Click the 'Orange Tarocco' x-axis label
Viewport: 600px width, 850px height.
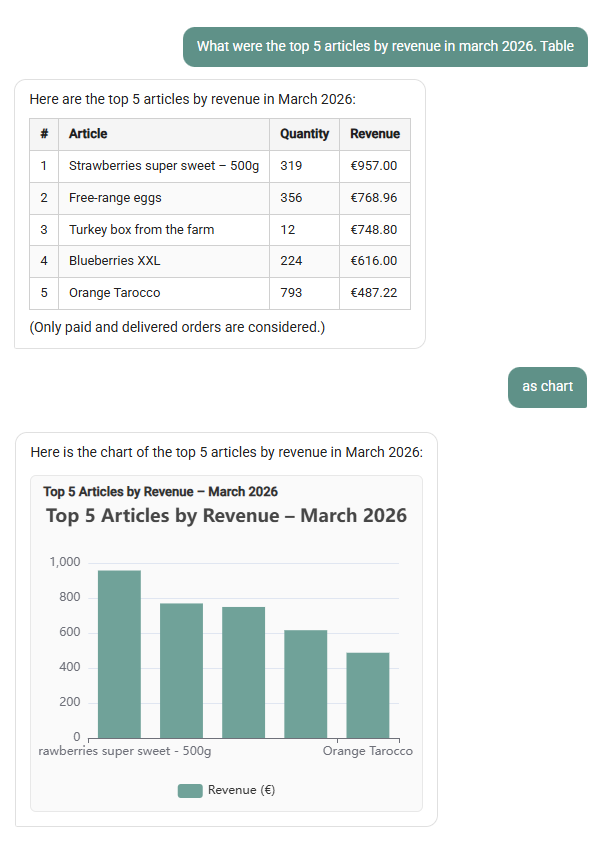pyautogui.click(x=367, y=751)
